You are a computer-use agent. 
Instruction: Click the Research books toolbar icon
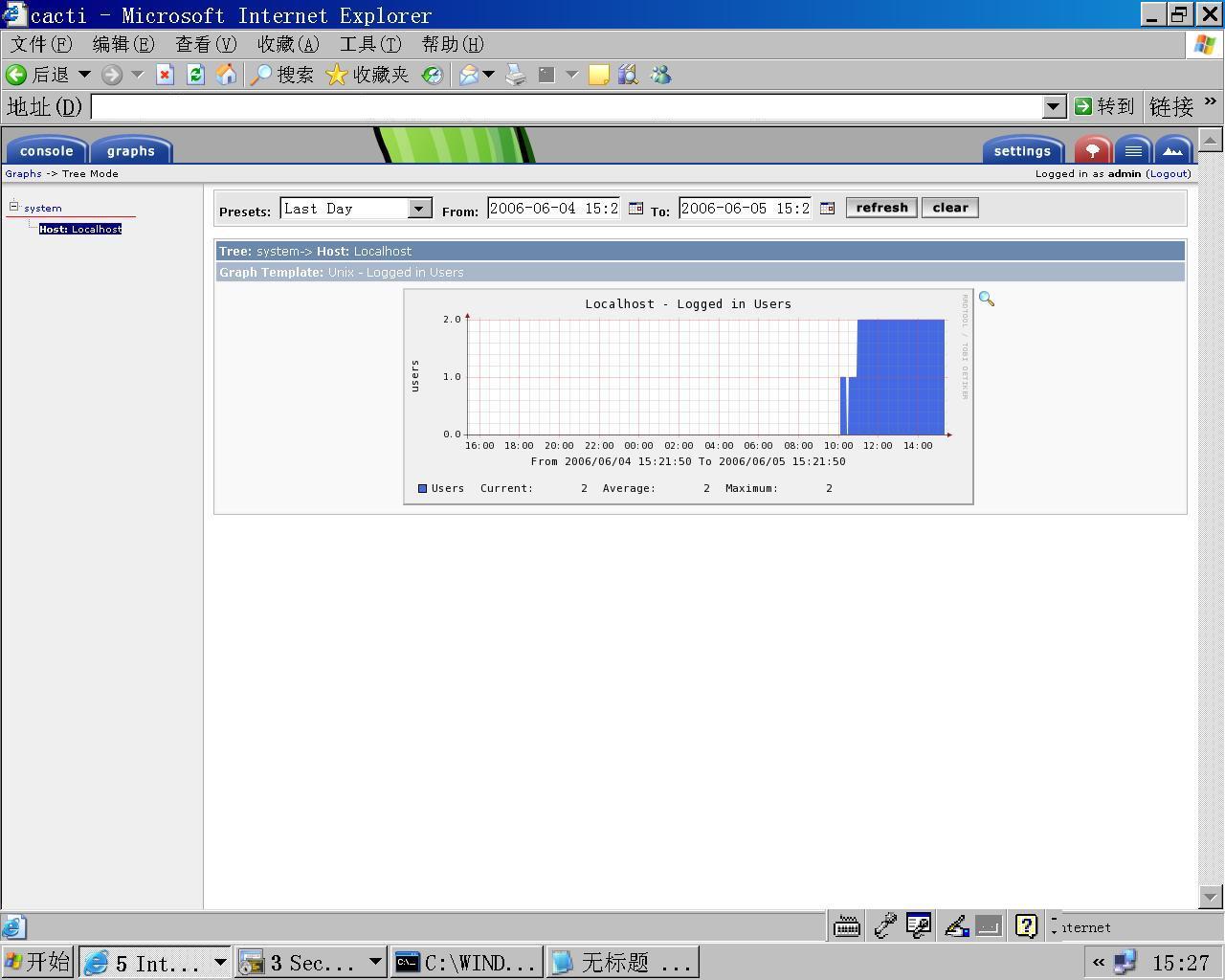click(628, 75)
